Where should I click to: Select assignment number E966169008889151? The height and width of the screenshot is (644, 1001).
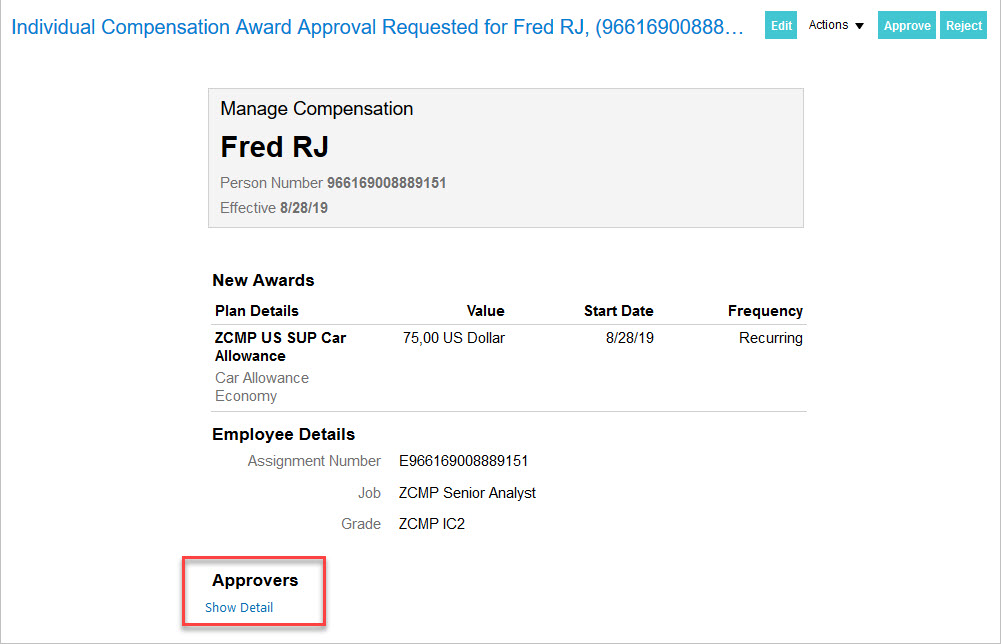click(463, 461)
